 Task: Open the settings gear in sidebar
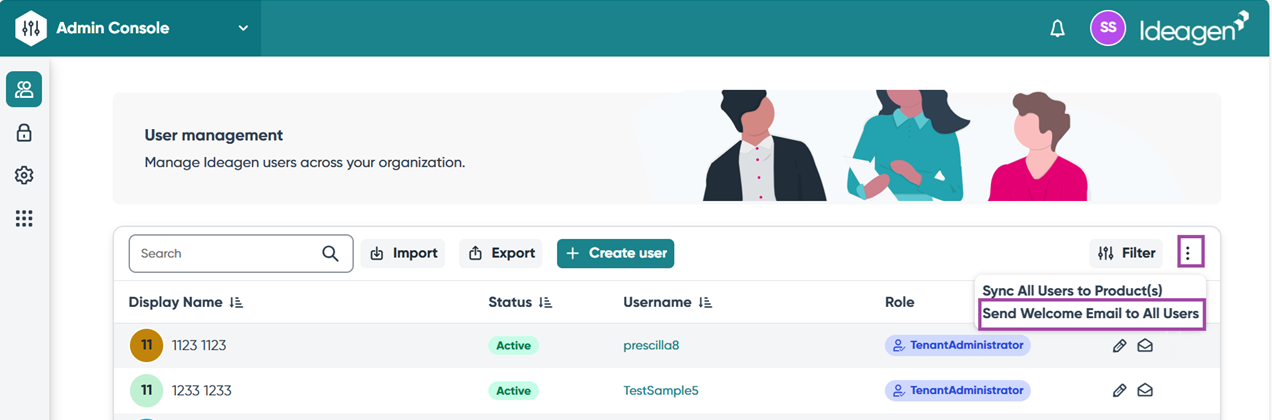click(24, 176)
